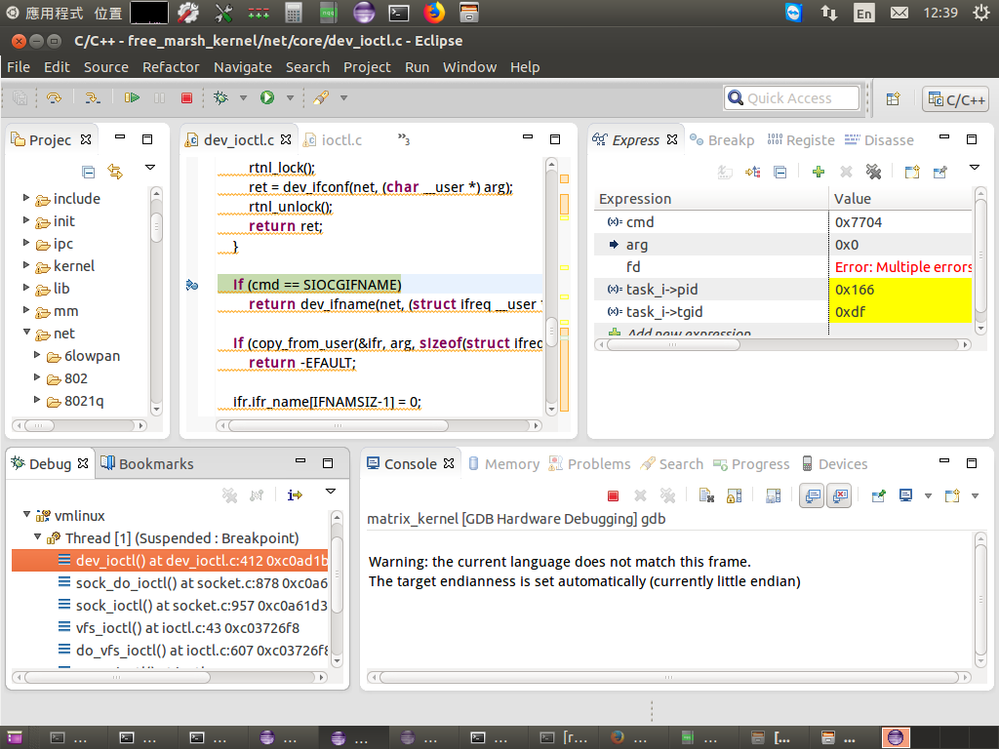
Task: Collapse the net folder
Action: tap(27, 332)
